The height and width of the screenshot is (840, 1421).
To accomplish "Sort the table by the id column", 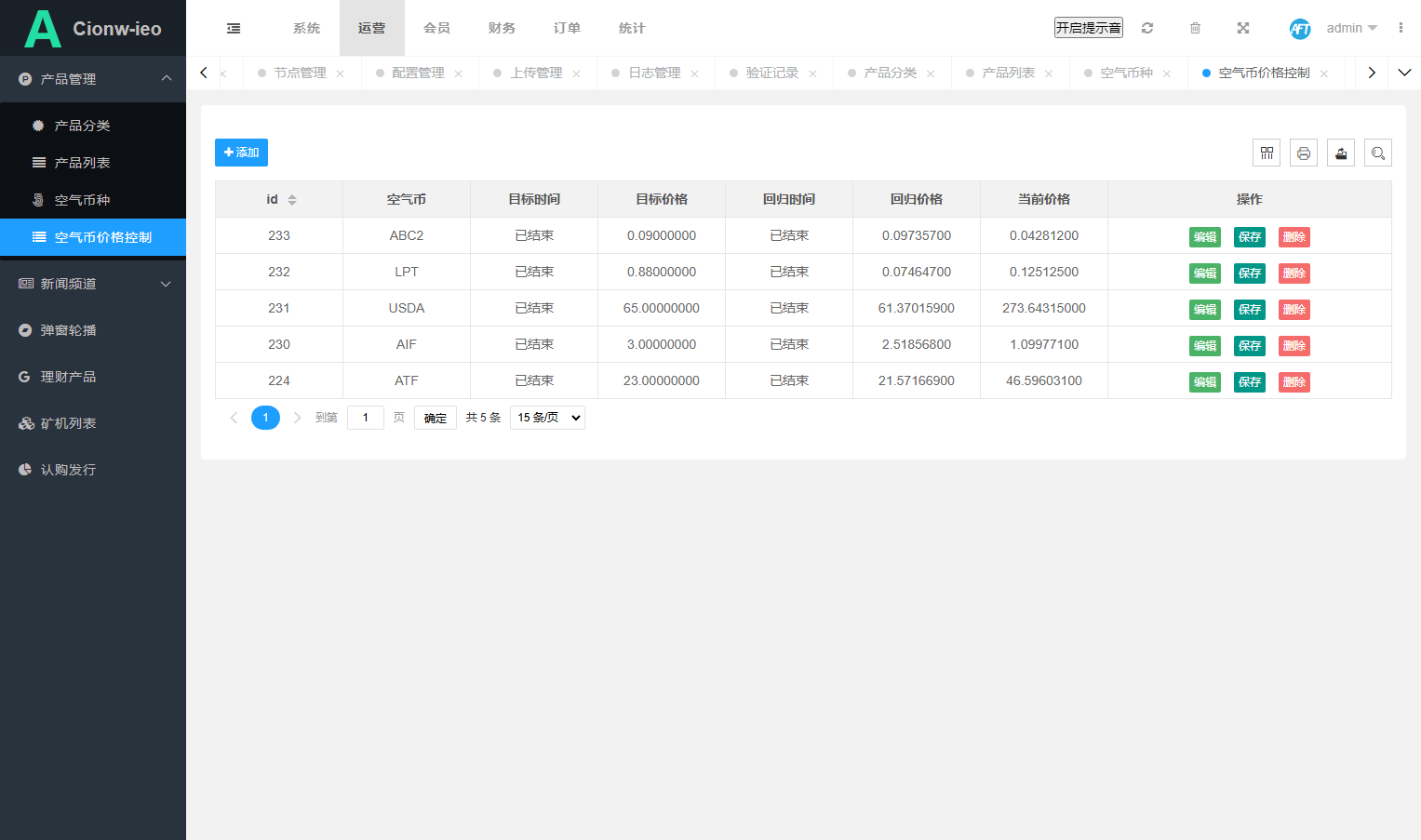I will tap(292, 199).
